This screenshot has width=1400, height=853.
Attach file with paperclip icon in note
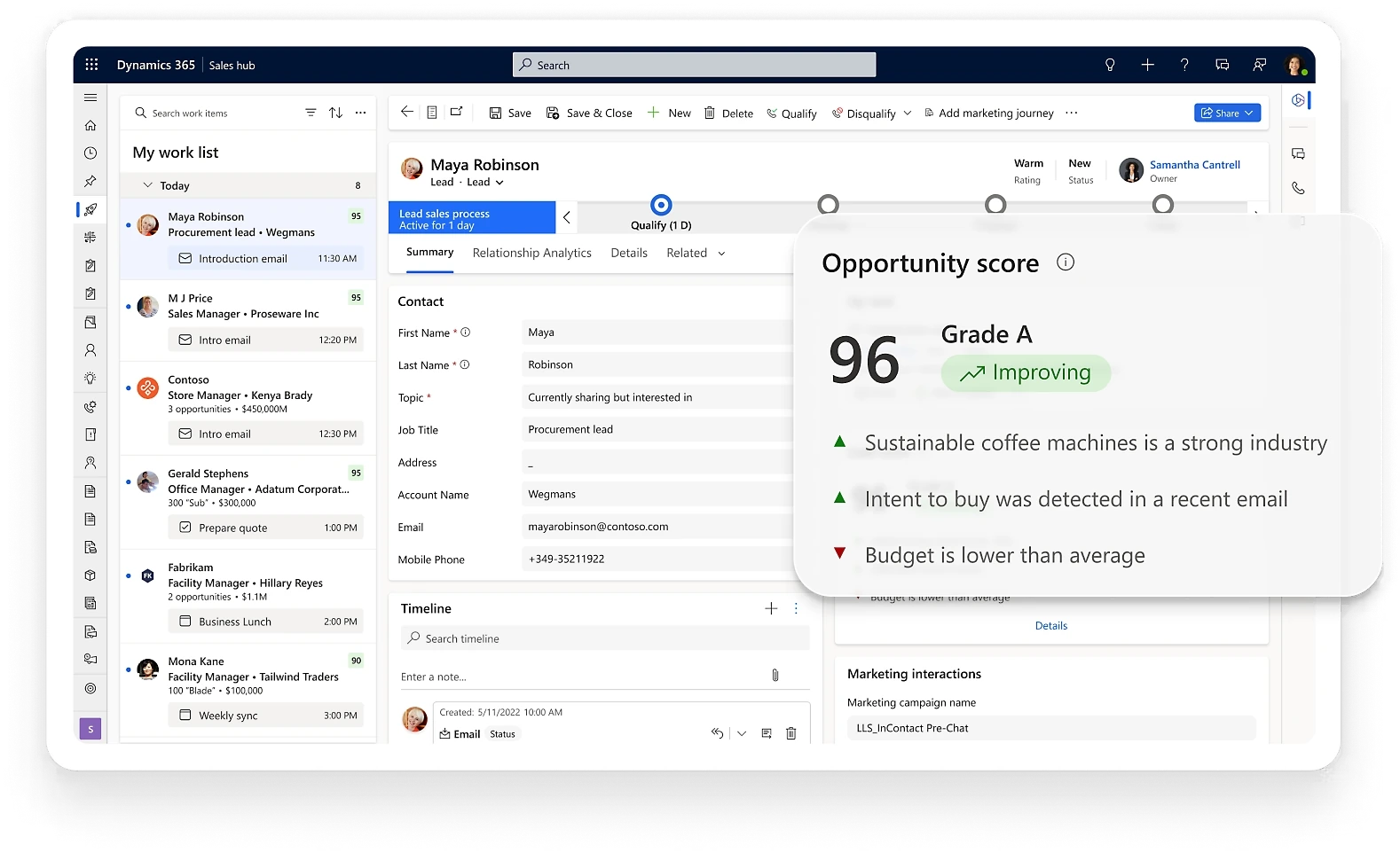click(x=775, y=676)
